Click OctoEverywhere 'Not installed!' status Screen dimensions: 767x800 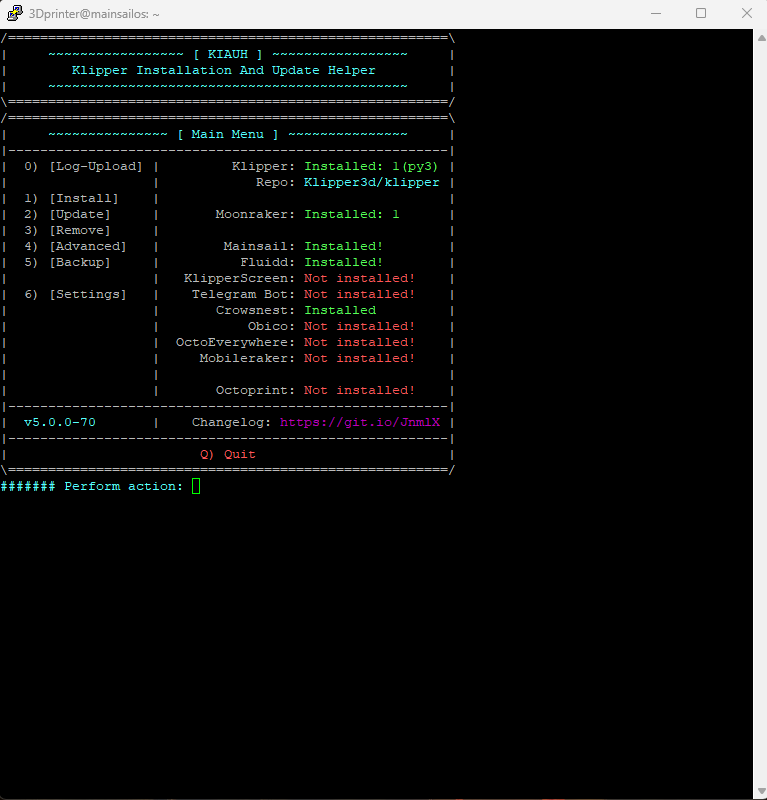360,342
